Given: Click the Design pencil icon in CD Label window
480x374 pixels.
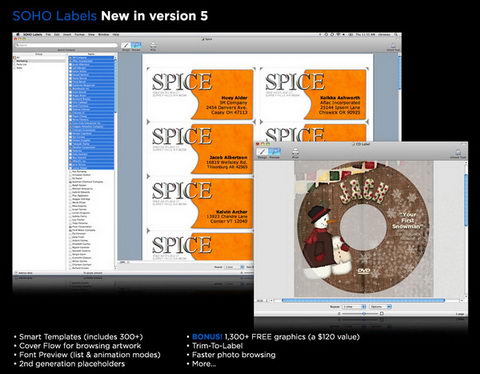Looking at the screenshot, I should (262, 152).
